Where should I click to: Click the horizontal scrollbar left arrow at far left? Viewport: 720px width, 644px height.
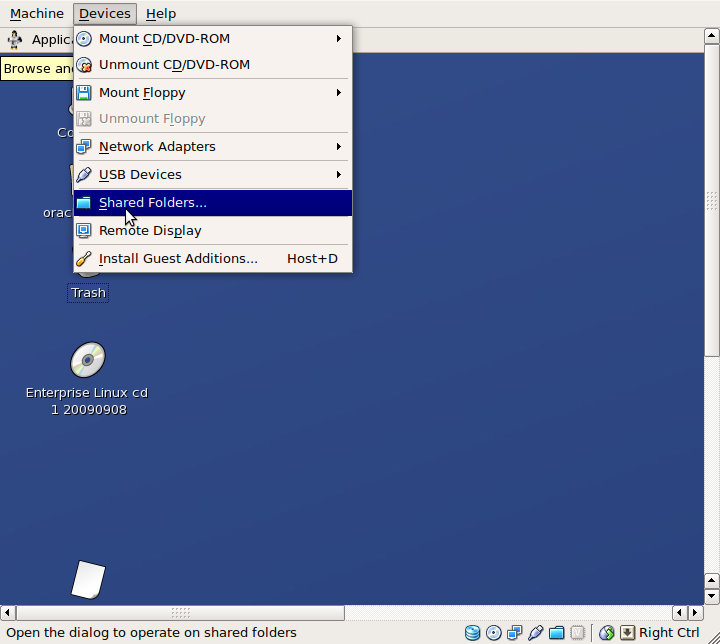[x=7, y=613]
